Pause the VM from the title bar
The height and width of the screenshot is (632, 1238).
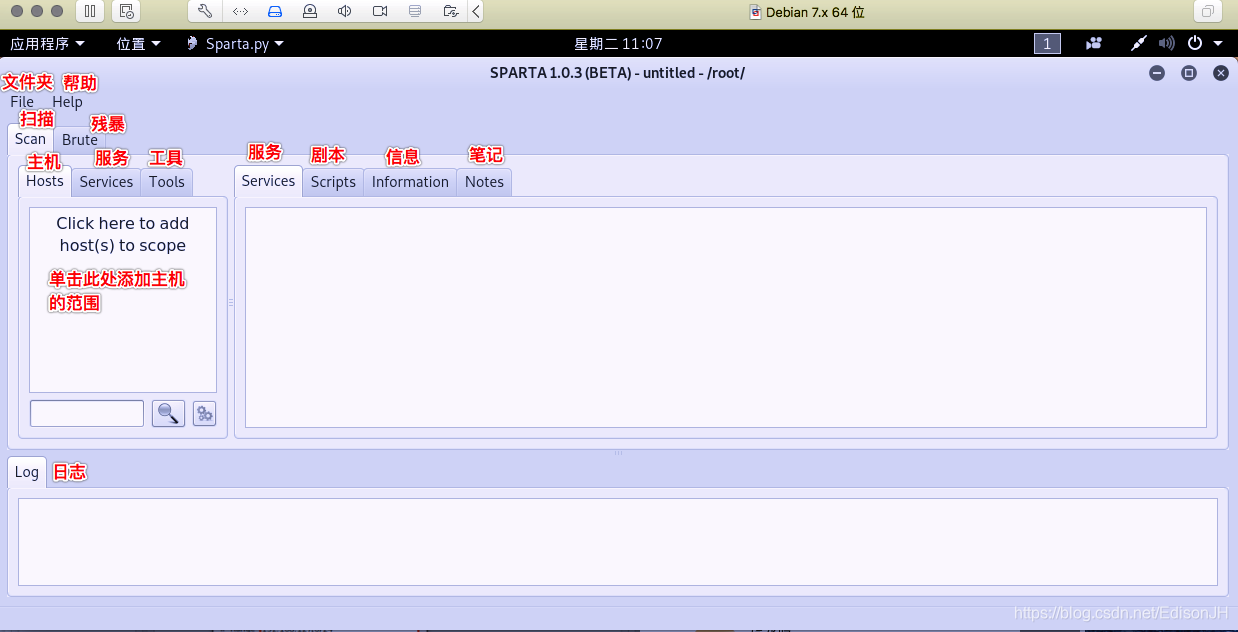tap(90, 12)
